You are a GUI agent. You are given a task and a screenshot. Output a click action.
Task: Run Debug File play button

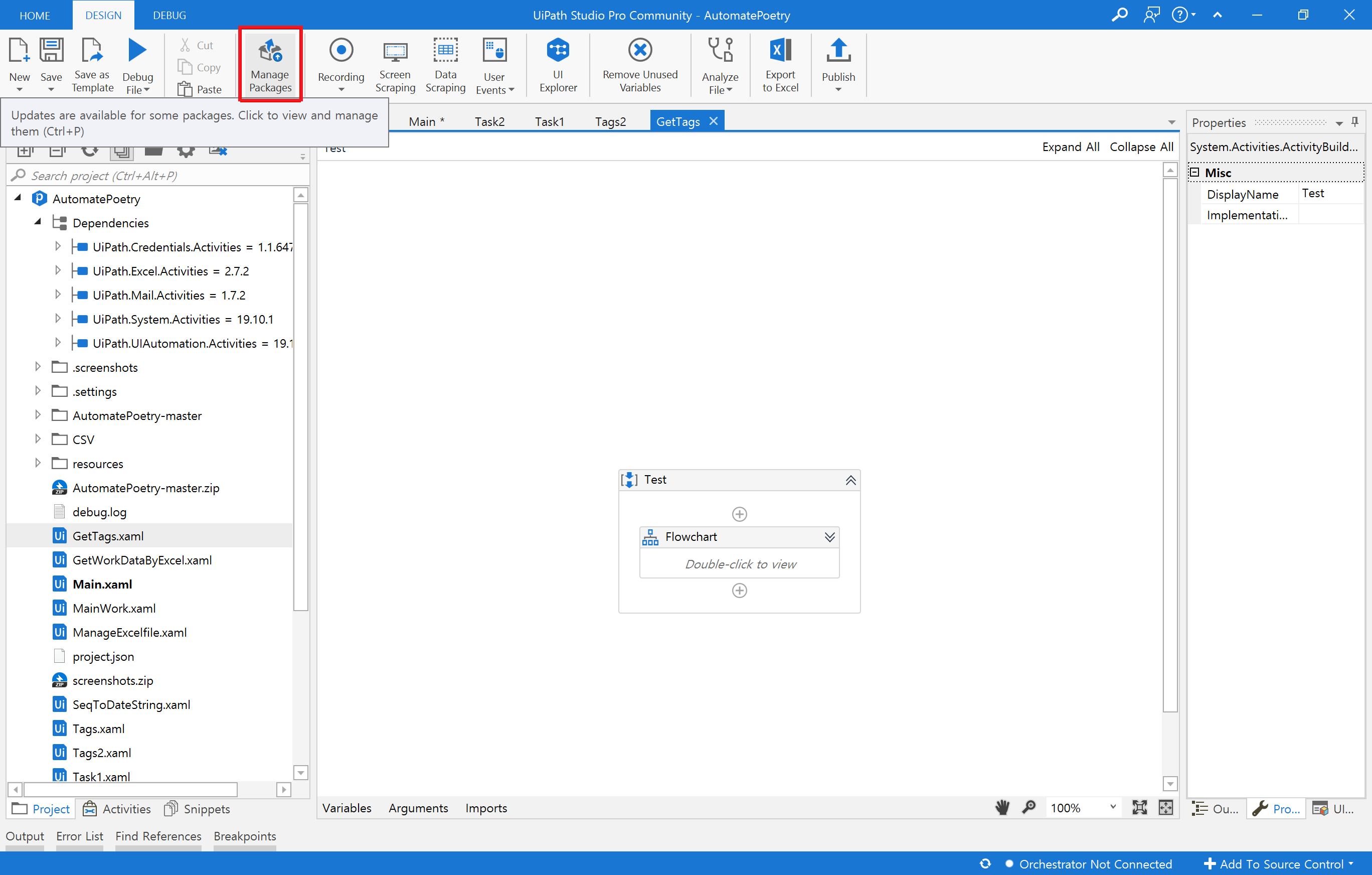pyautogui.click(x=137, y=51)
